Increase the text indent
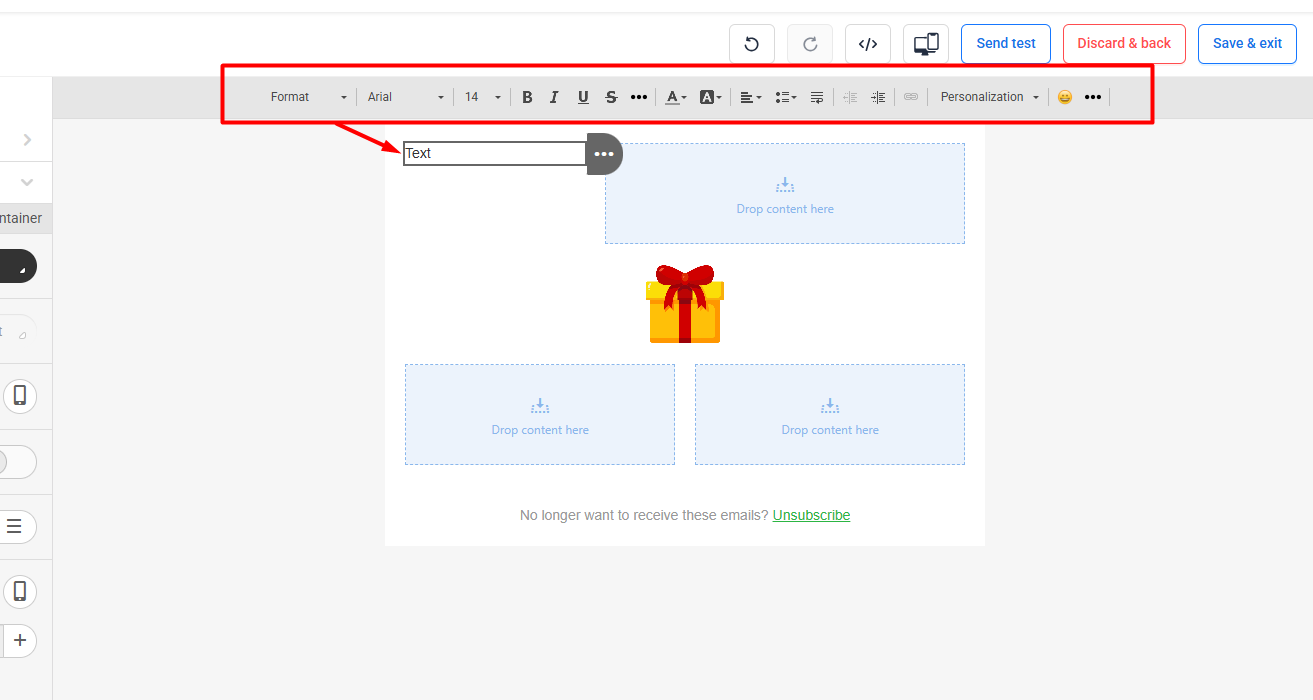Viewport: 1313px width, 700px height. (878, 97)
